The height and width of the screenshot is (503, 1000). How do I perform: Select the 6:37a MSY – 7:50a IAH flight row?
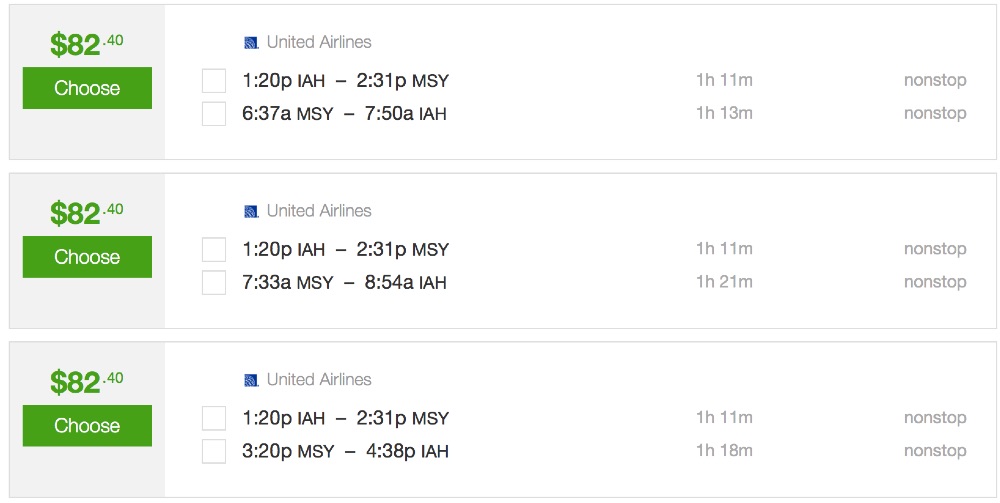pyautogui.click(x=344, y=114)
